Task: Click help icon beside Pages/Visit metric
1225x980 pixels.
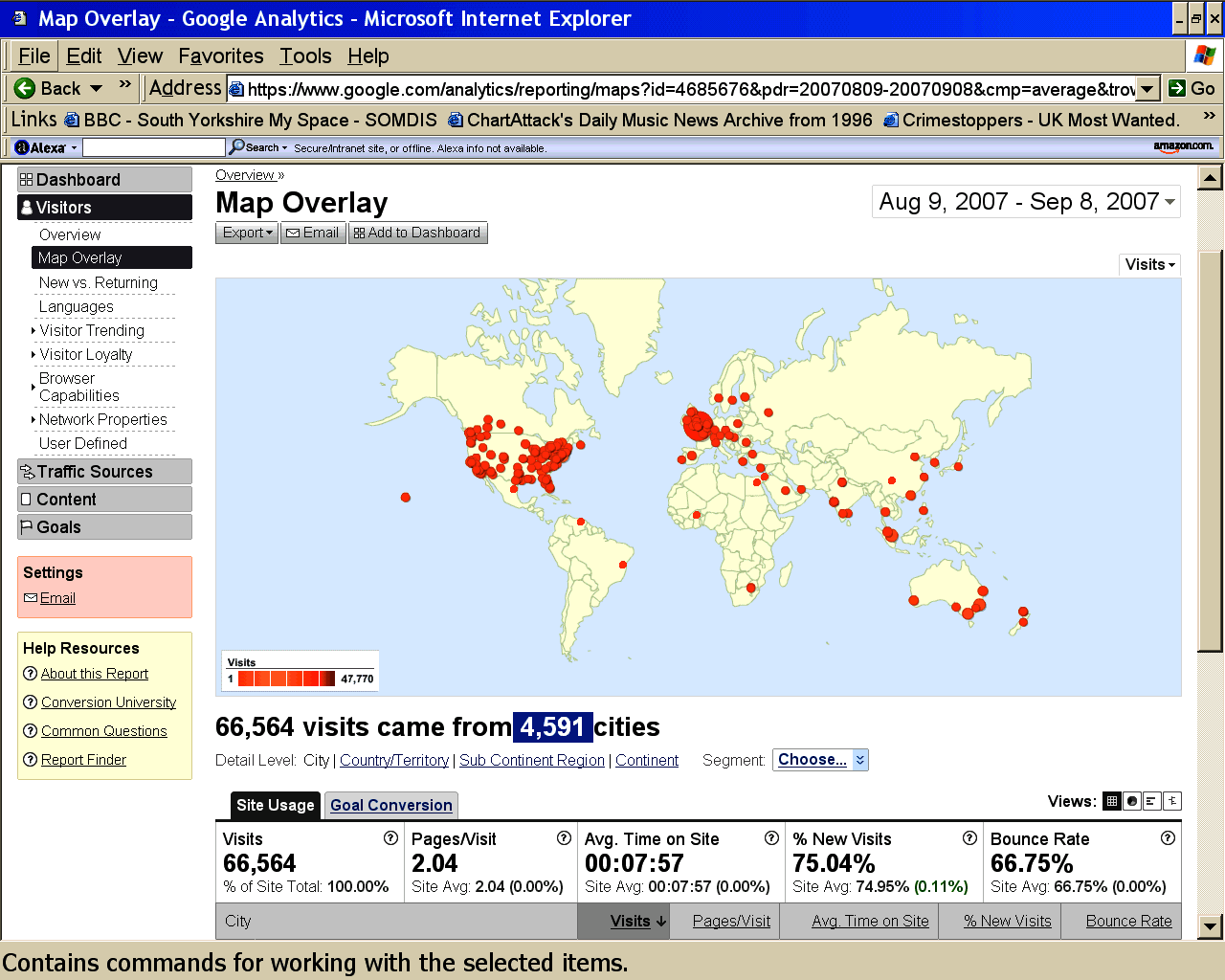Action: click(564, 838)
